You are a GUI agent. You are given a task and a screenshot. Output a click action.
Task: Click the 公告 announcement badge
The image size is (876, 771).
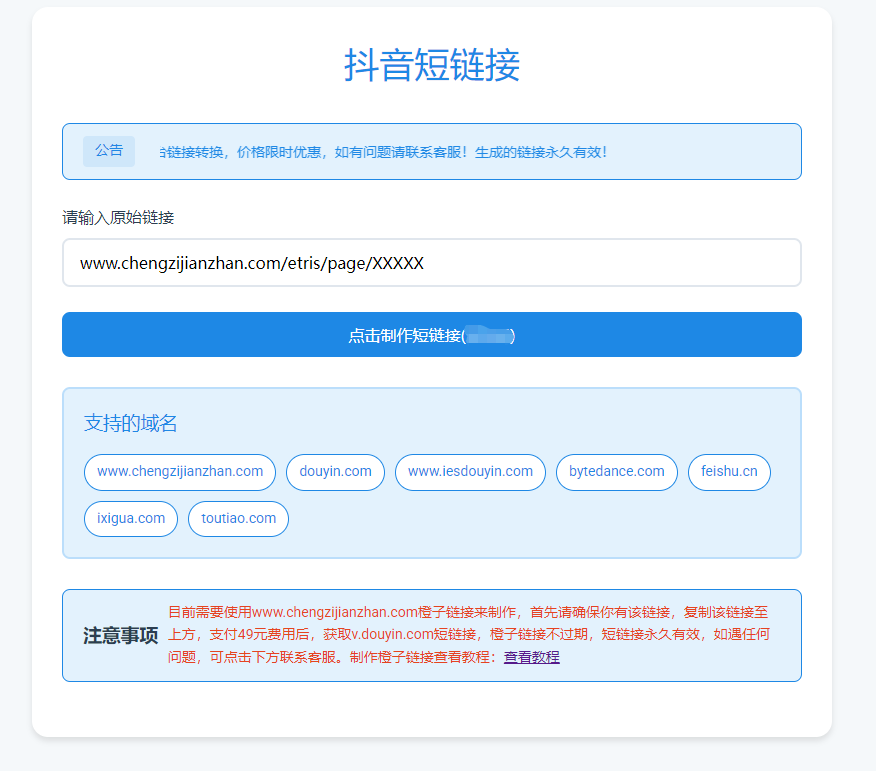click(108, 150)
